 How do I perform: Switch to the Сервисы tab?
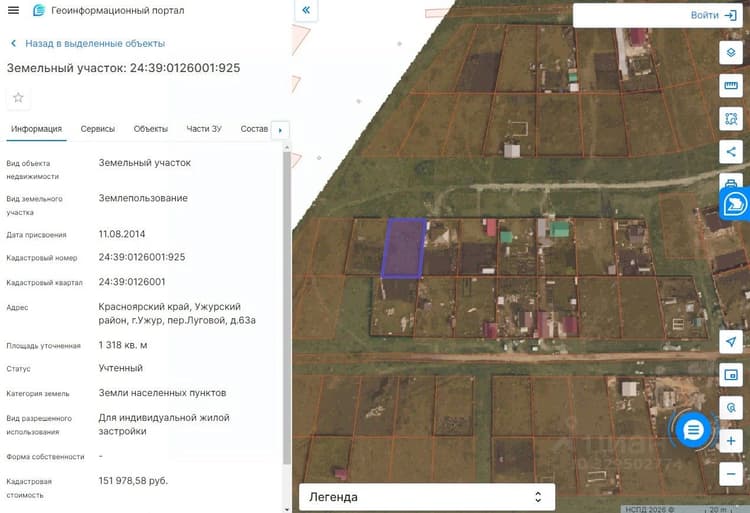click(x=98, y=129)
